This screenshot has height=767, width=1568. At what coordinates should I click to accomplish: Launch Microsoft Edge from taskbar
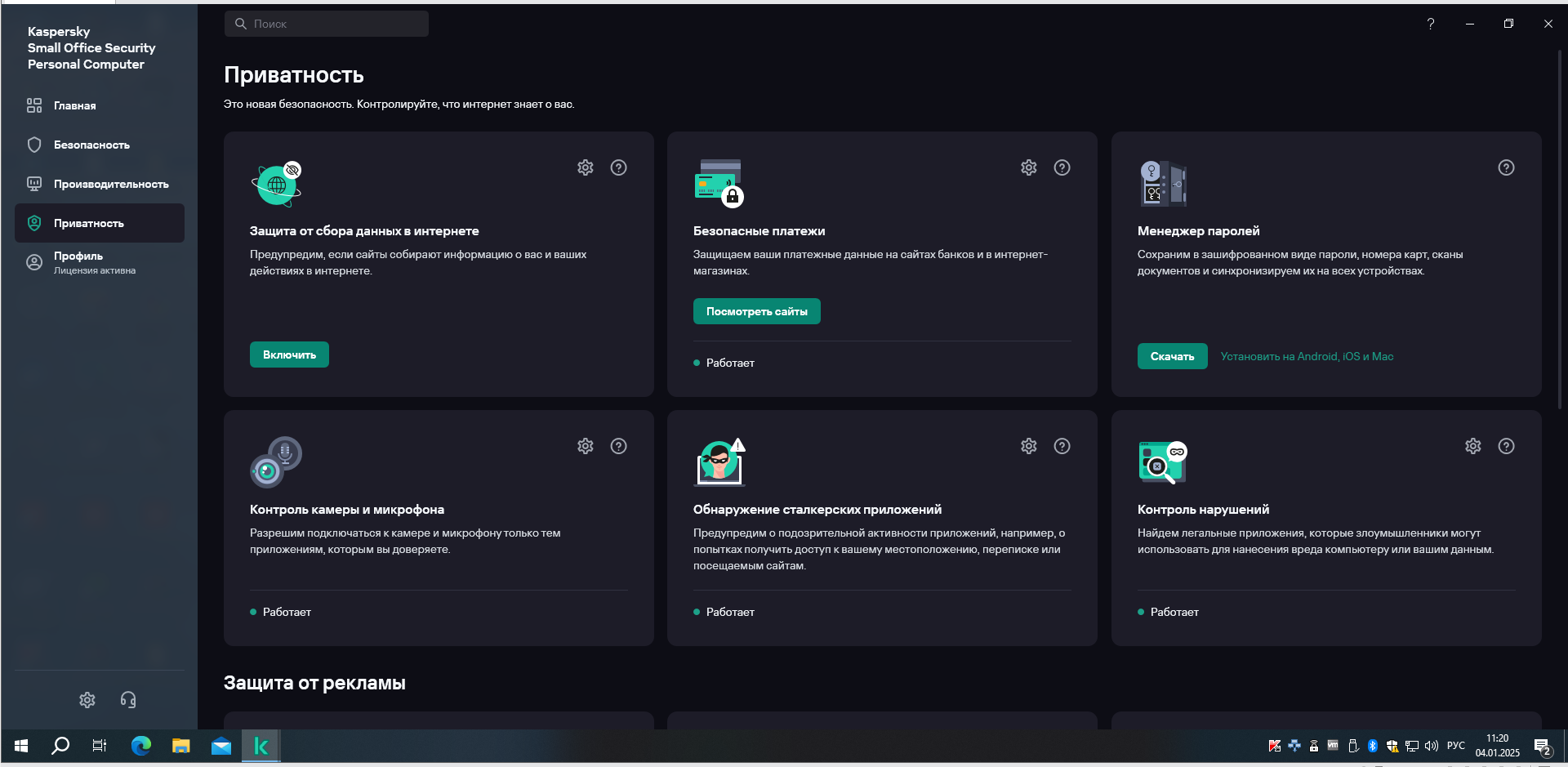coord(140,746)
